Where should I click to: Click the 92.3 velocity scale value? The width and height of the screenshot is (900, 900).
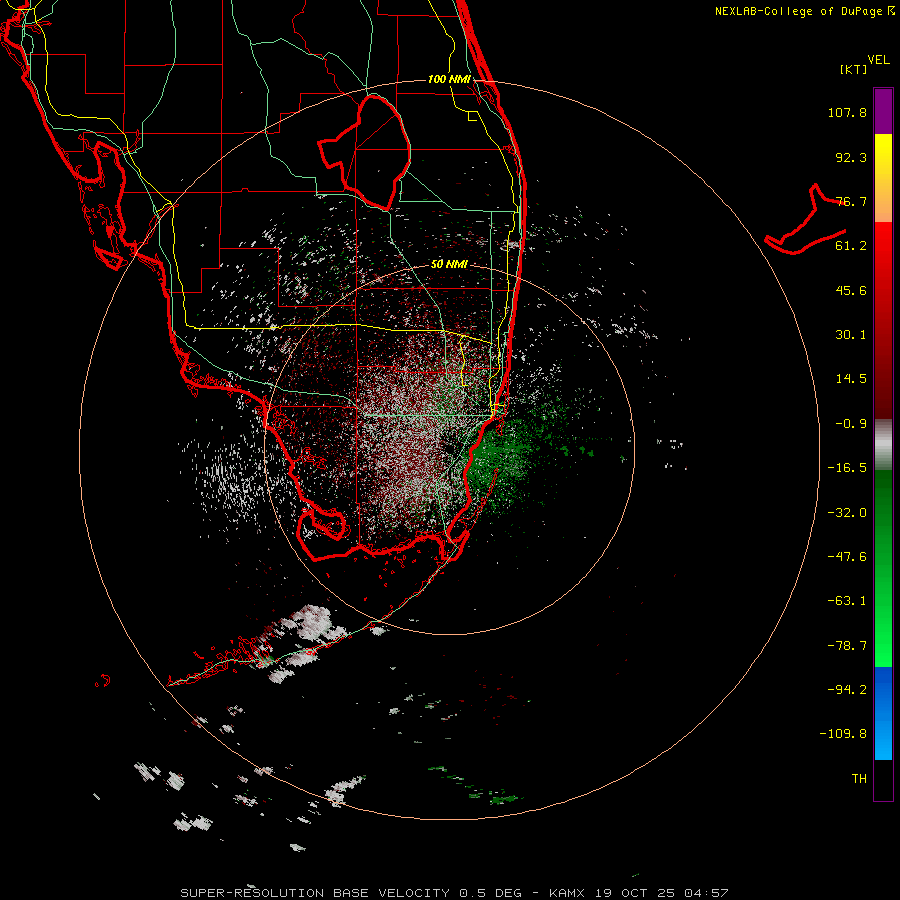(851, 157)
